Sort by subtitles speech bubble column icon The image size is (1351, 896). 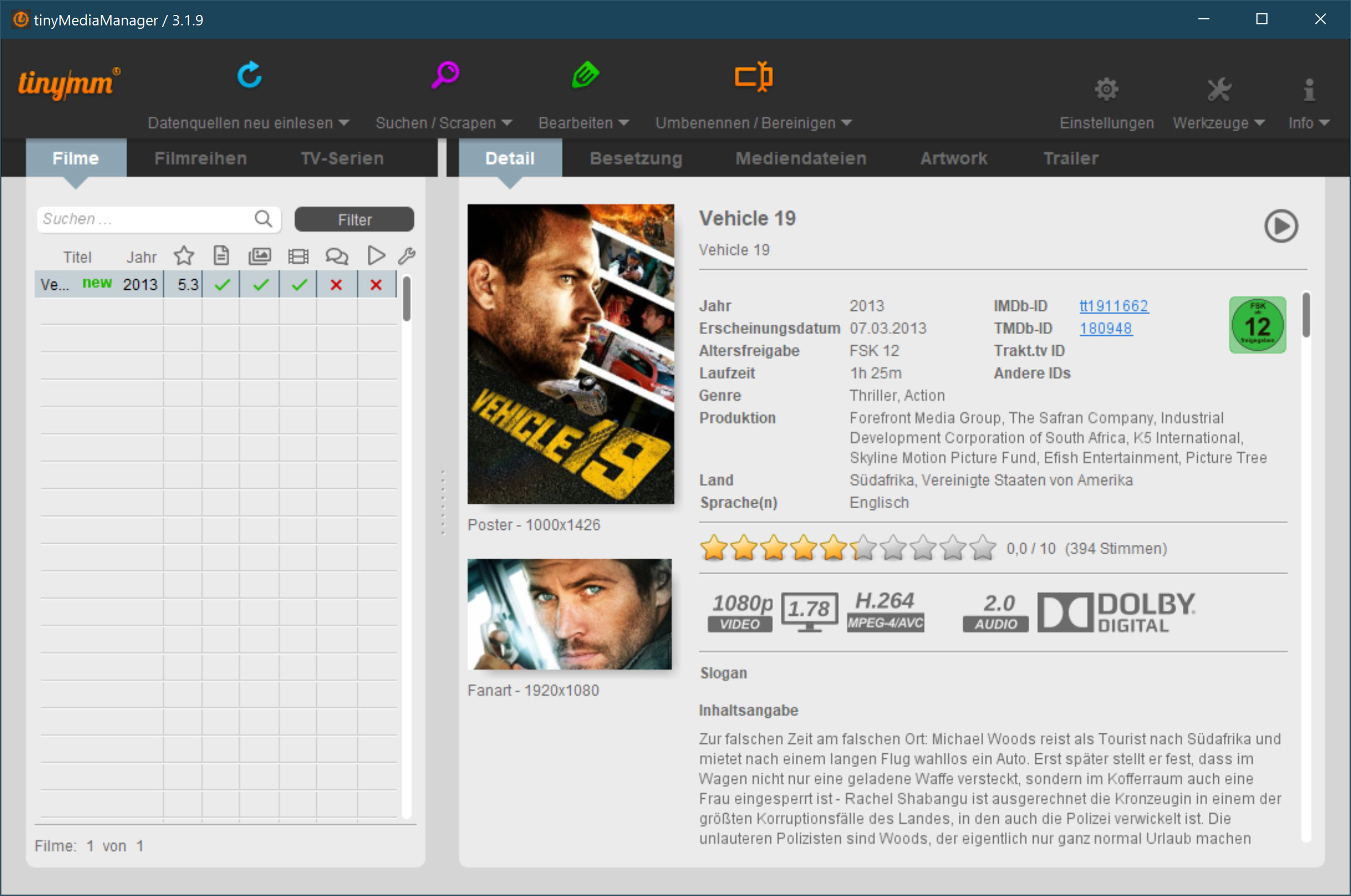pos(336,256)
